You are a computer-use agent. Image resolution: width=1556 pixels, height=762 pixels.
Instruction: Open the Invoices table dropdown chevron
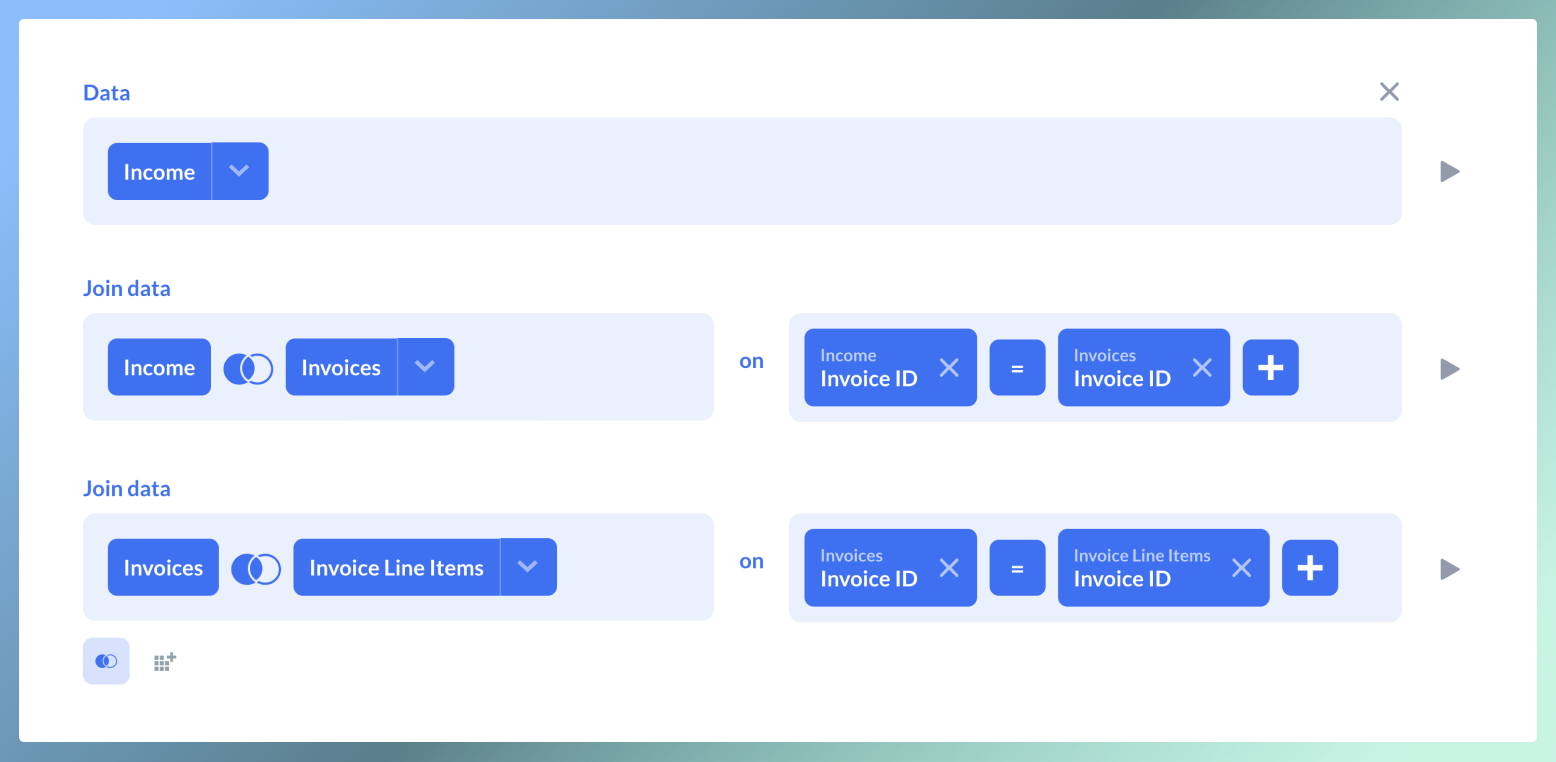[425, 367]
